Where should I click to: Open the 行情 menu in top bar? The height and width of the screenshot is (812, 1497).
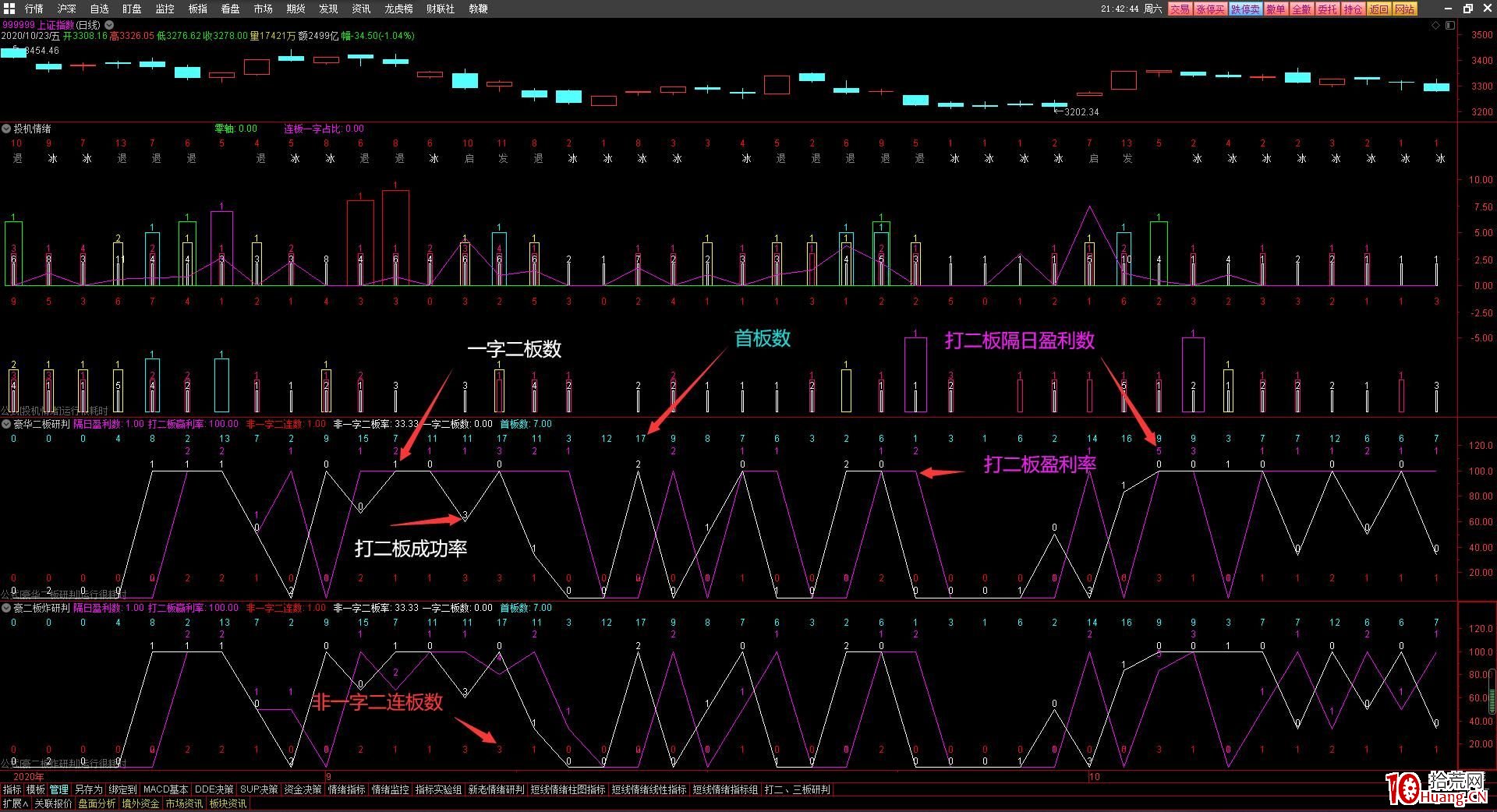click(x=34, y=9)
